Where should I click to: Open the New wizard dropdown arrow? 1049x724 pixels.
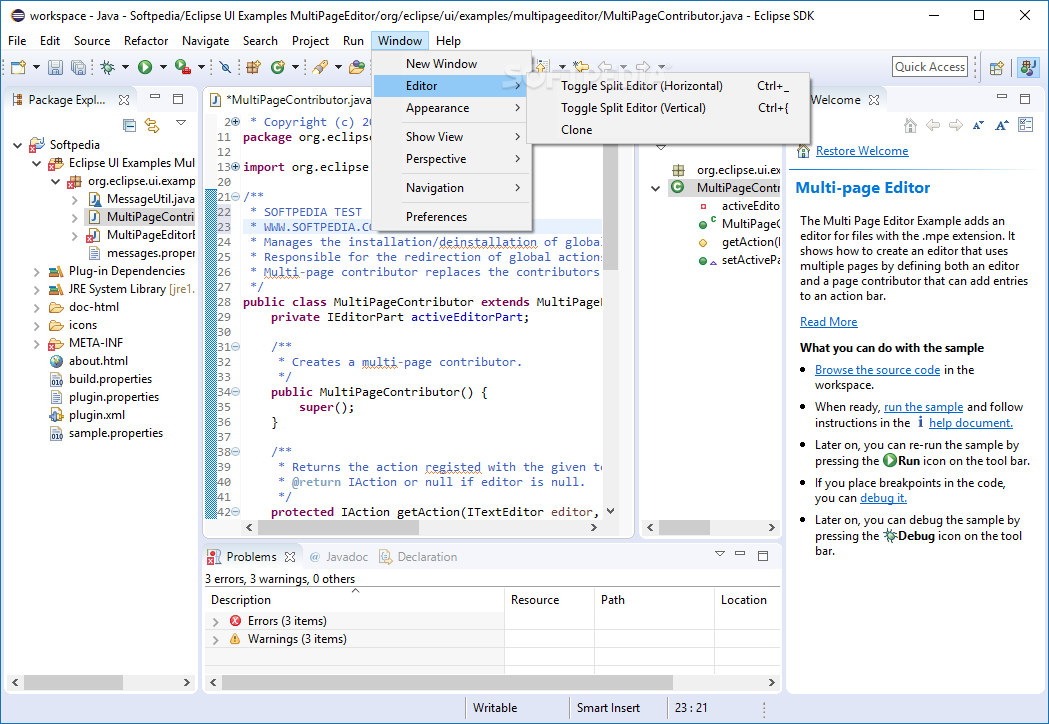point(36,67)
